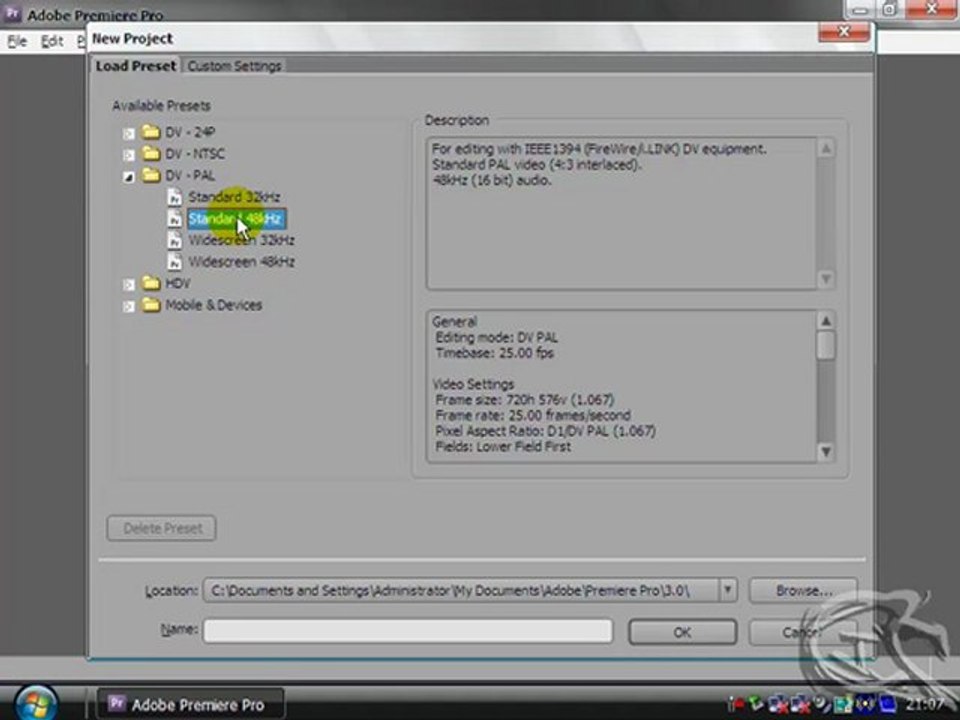The height and width of the screenshot is (720, 960).
Task: Click the Browse... button
Action: [803, 590]
